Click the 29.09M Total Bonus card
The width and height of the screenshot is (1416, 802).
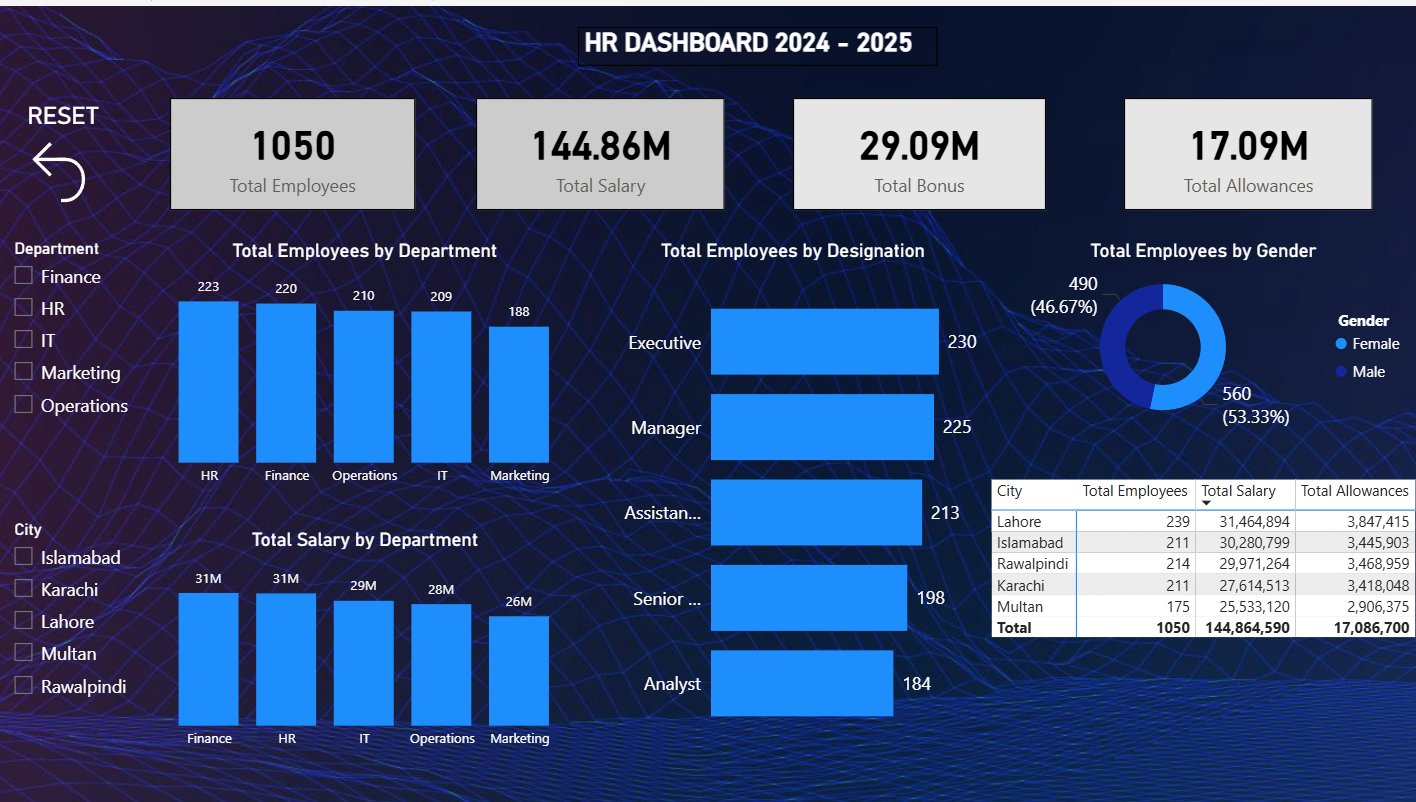point(919,154)
